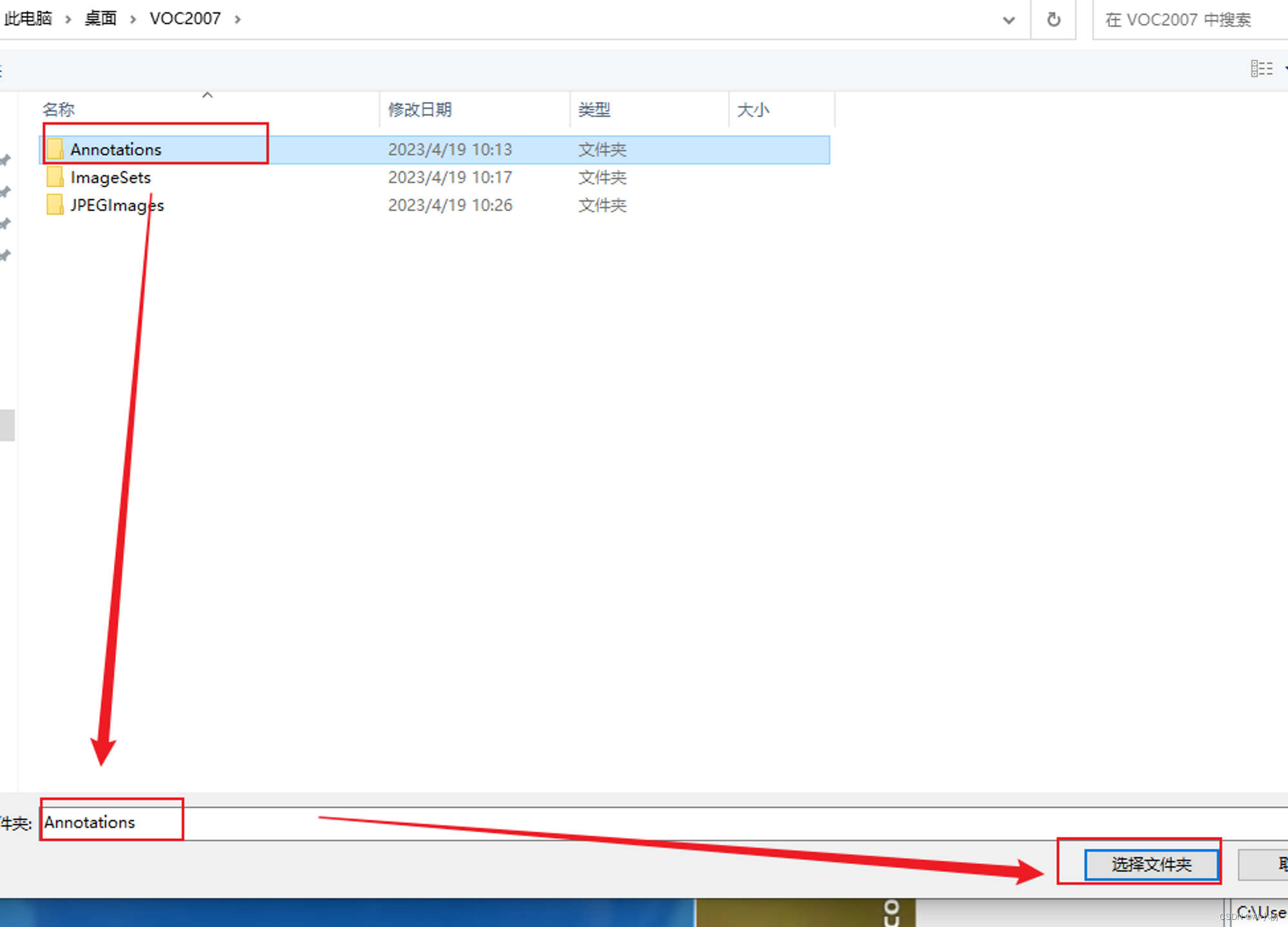Click the 文件夹 type of JPEGImages row
The height and width of the screenshot is (927, 1288).
[602, 205]
